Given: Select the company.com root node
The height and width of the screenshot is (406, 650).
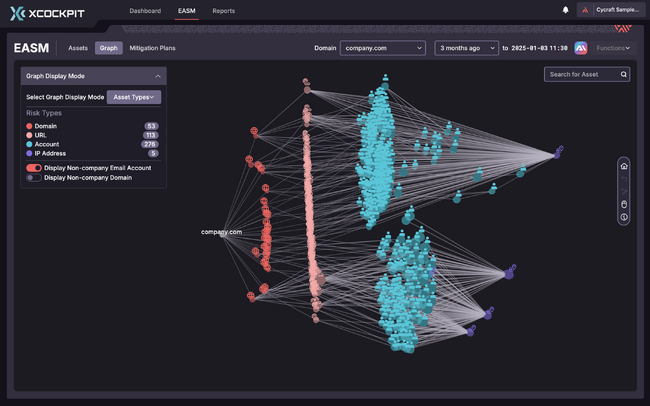Looking at the screenshot, I should [222, 233].
